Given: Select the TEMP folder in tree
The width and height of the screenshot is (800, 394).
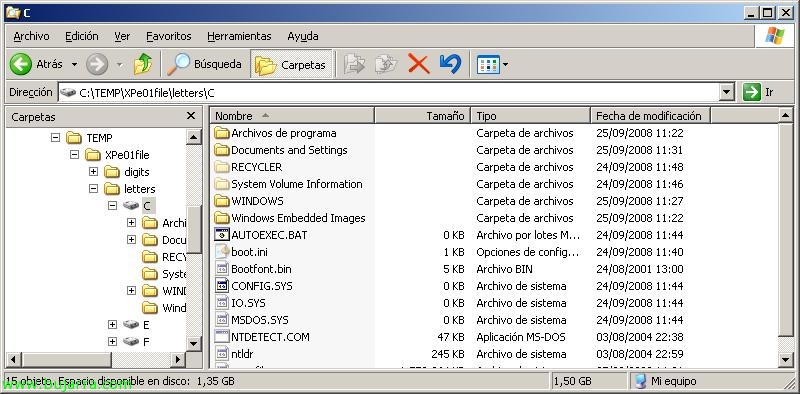Looking at the screenshot, I should (x=89, y=138).
